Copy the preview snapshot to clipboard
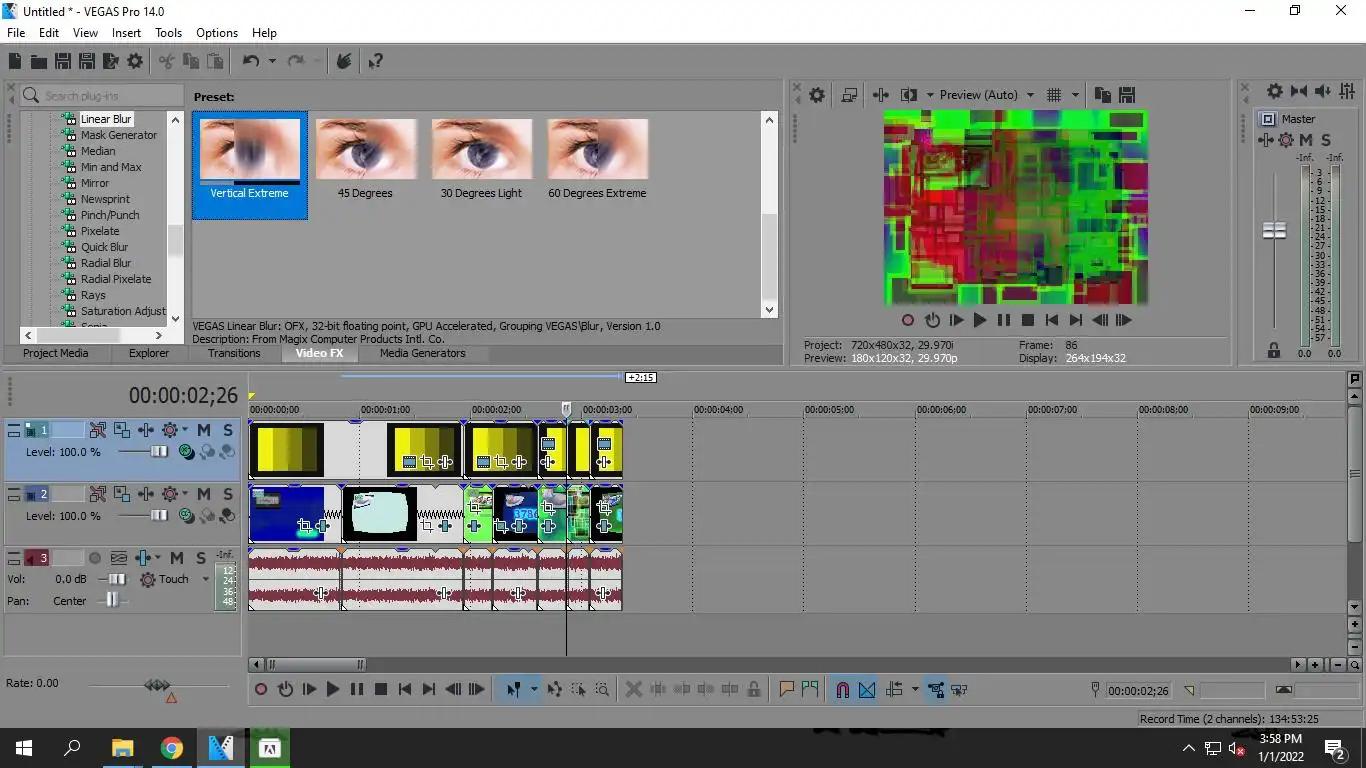Screen dimensions: 1366x768 [1103, 95]
